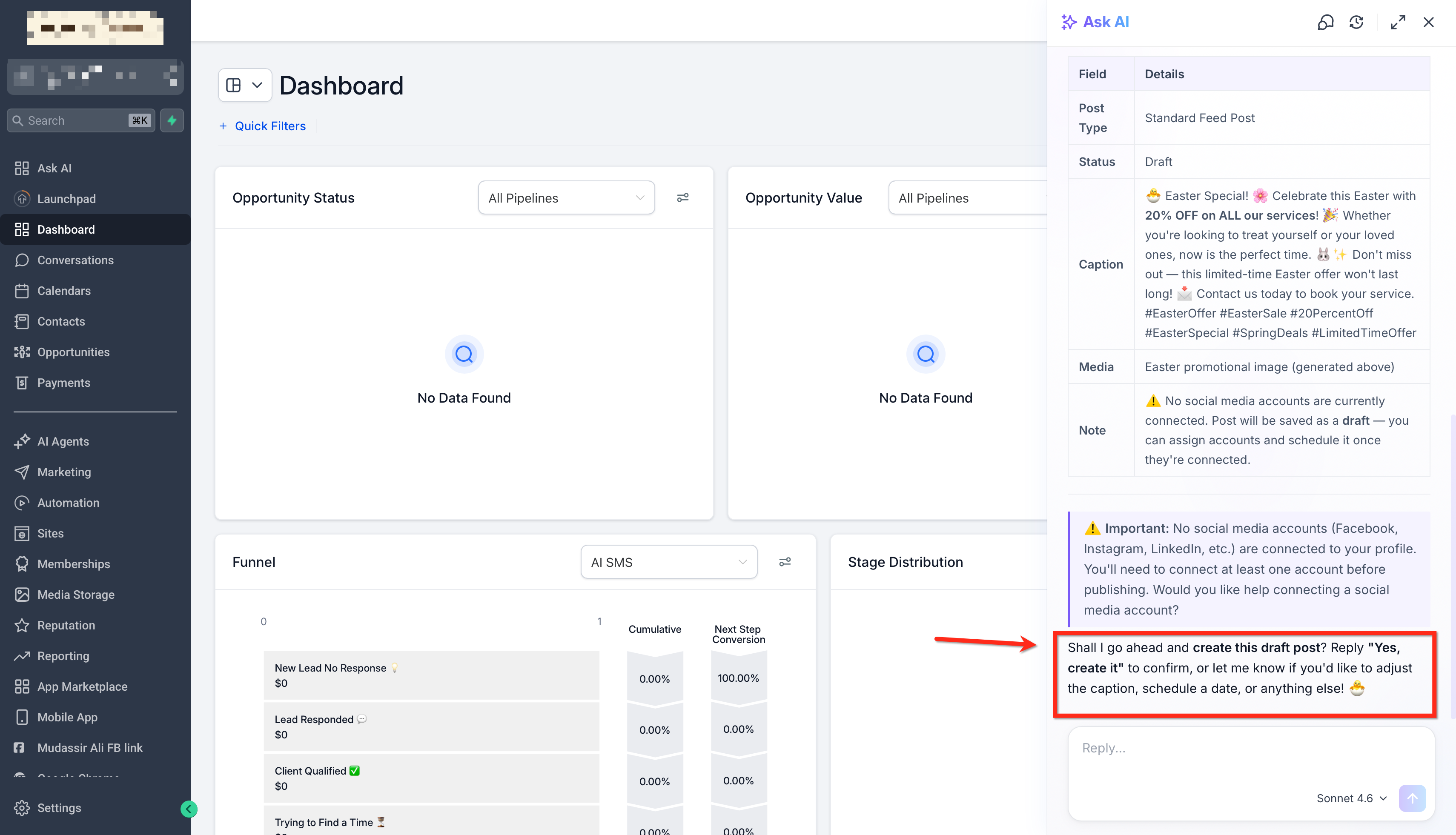Click the new chat icon in Ask AI
This screenshot has width=1456, height=835.
pos(1325,23)
